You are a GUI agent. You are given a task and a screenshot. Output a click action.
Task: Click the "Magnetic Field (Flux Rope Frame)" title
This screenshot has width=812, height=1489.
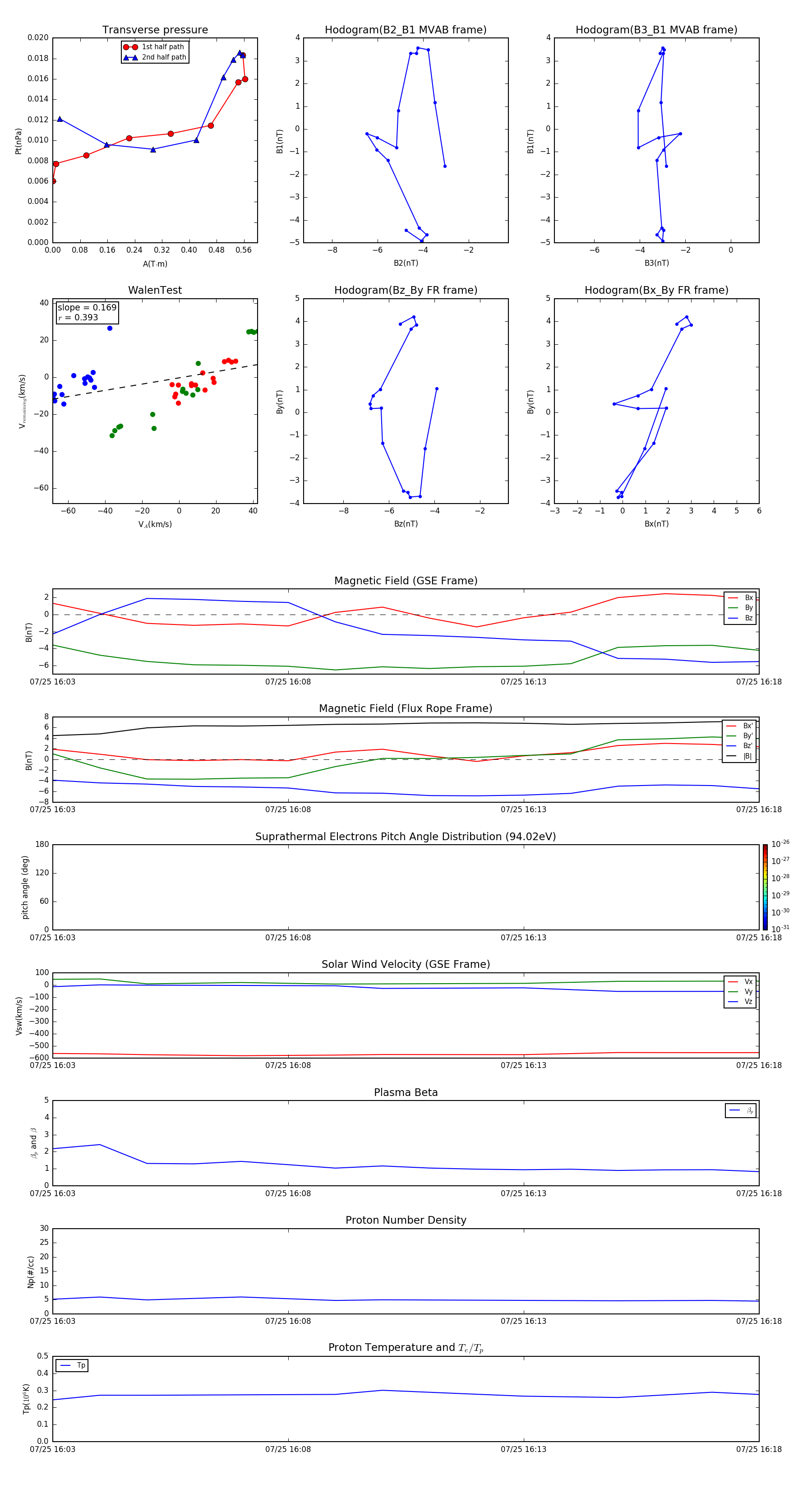click(x=406, y=709)
